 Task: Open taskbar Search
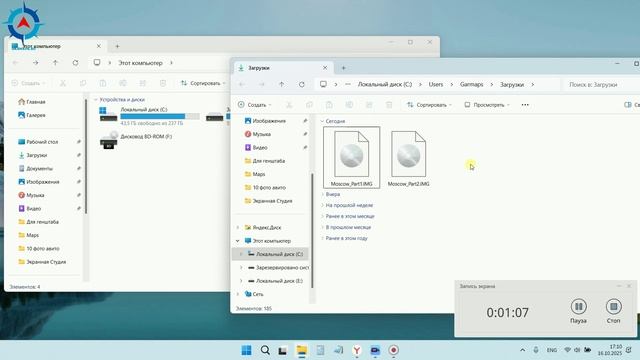[x=265, y=350]
